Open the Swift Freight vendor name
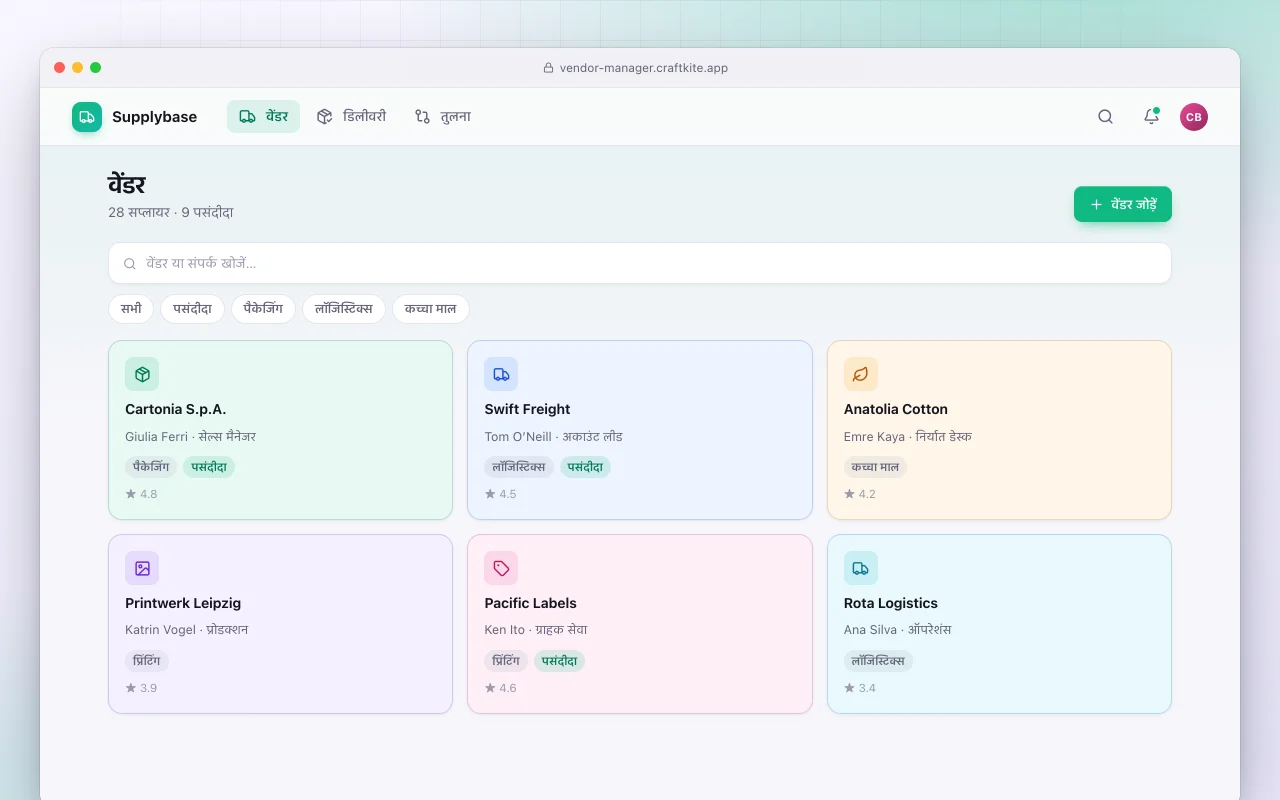The image size is (1280, 800). pyautogui.click(x=527, y=409)
